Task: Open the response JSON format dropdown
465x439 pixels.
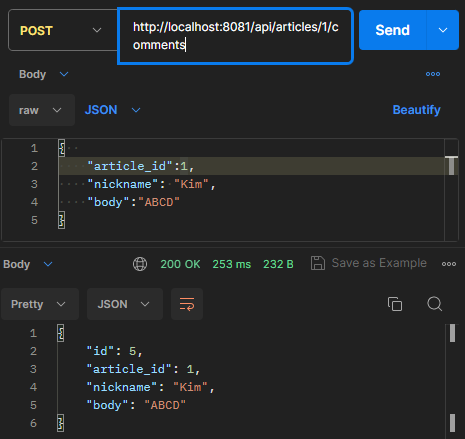Action: point(125,304)
